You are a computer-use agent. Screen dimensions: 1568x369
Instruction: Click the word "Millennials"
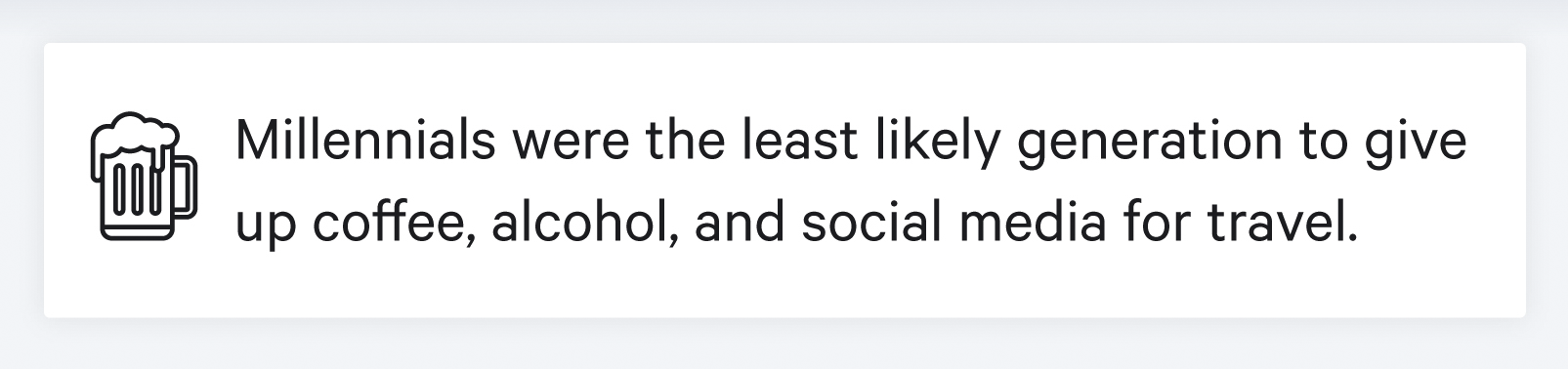[364, 143]
